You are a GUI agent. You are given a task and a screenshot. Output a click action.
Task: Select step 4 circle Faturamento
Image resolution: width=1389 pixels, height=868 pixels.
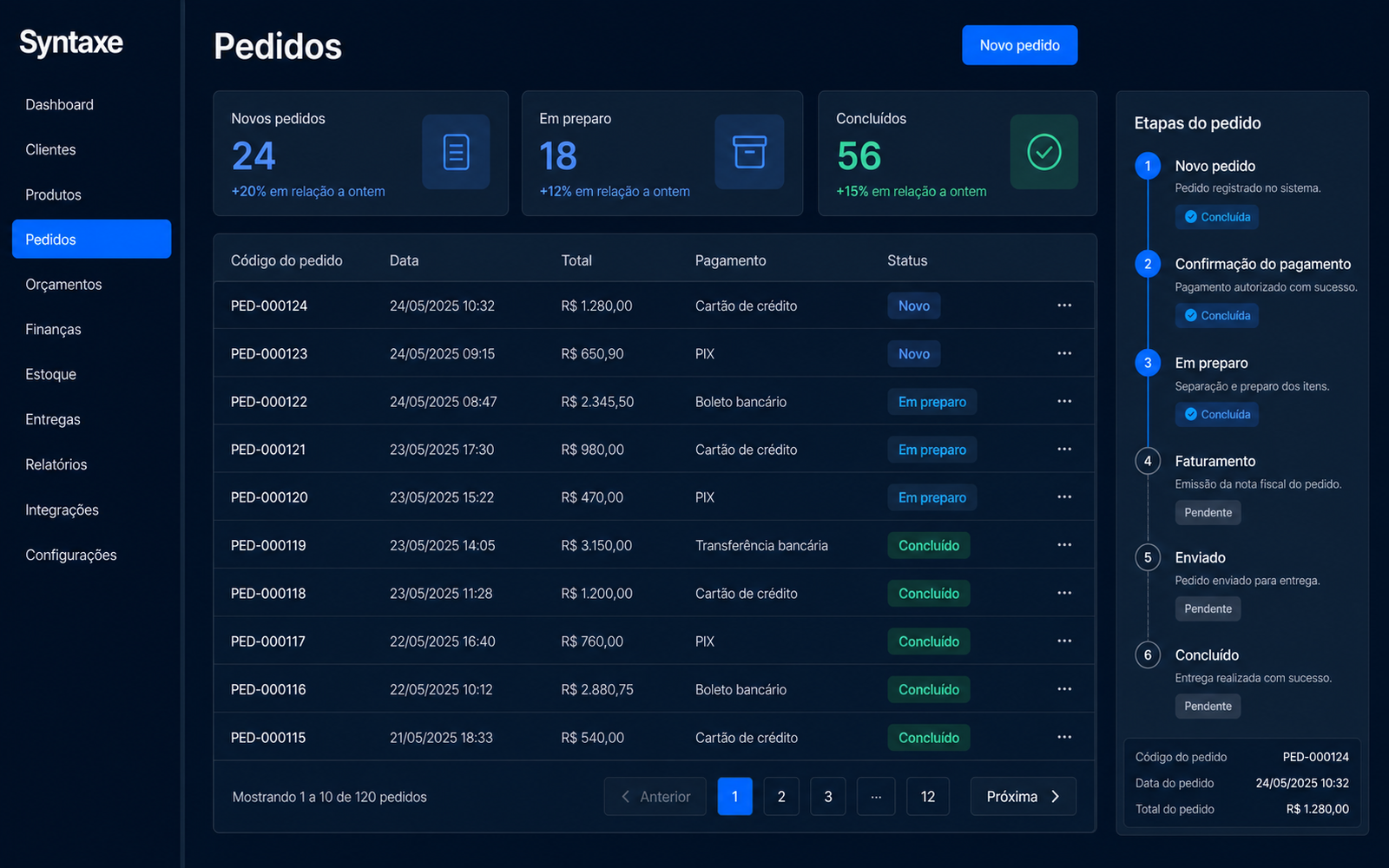pos(1148,461)
